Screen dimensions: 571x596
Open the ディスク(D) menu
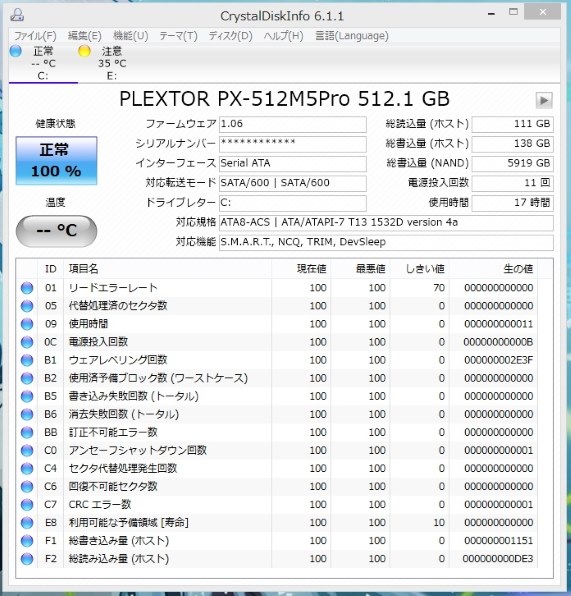click(230, 36)
